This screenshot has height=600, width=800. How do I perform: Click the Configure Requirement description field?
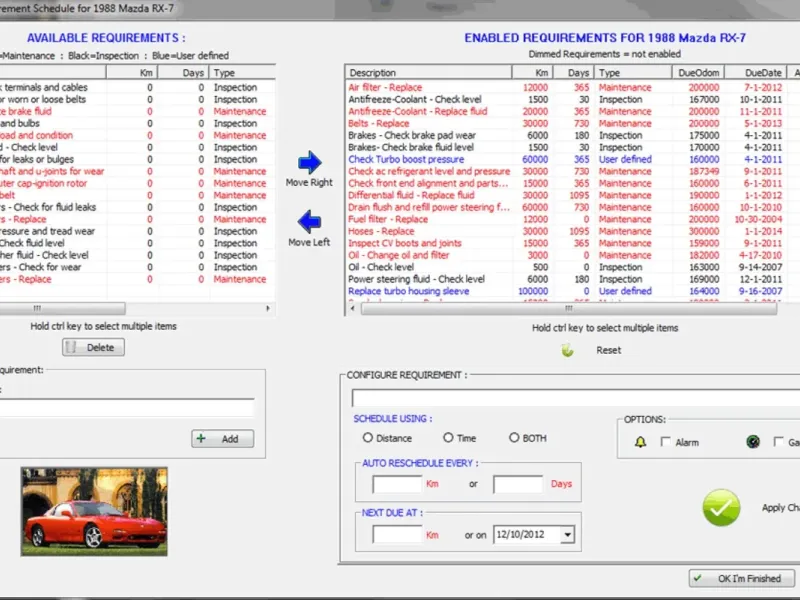(x=576, y=398)
